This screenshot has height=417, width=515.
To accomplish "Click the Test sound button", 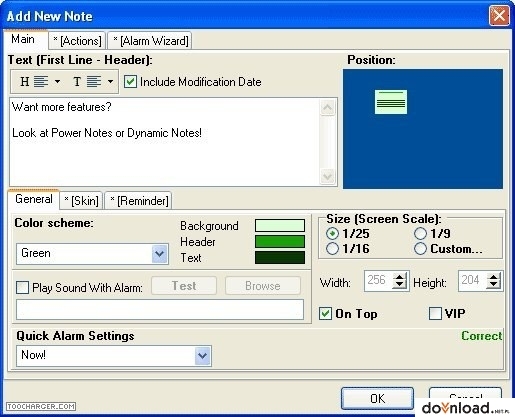I will (184, 286).
